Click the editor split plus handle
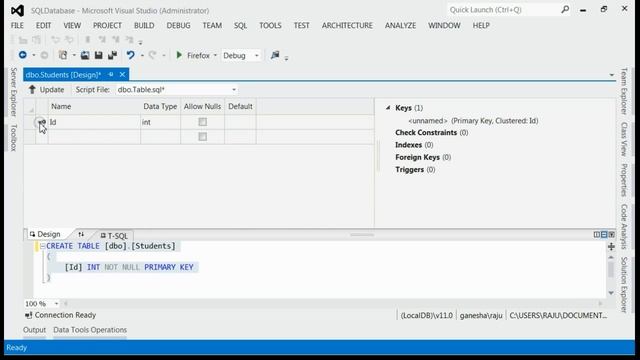 click(611, 247)
